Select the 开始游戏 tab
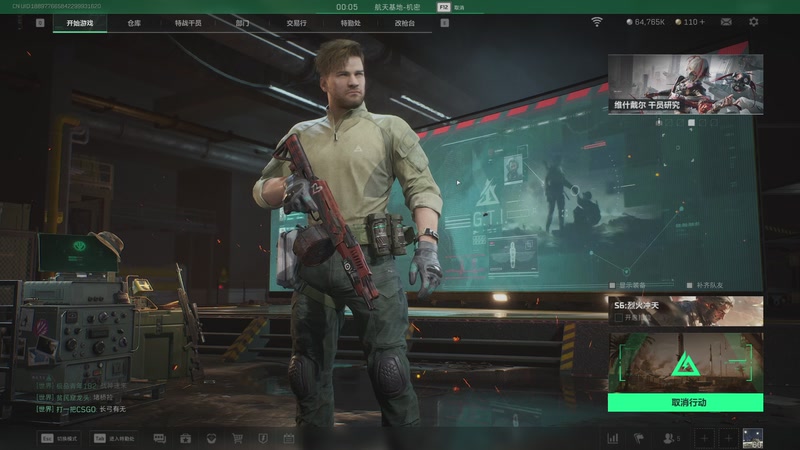Image resolution: width=800 pixels, height=450 pixels. pyautogui.click(x=80, y=23)
